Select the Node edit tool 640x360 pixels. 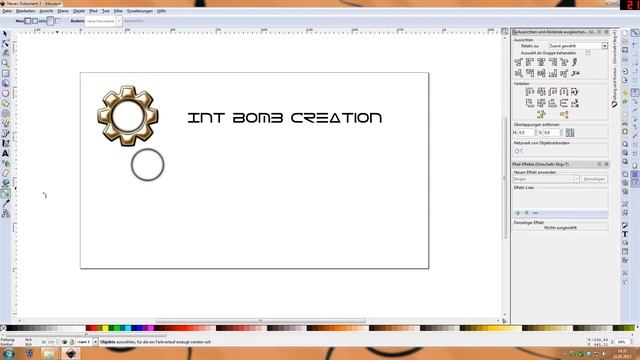5,44
